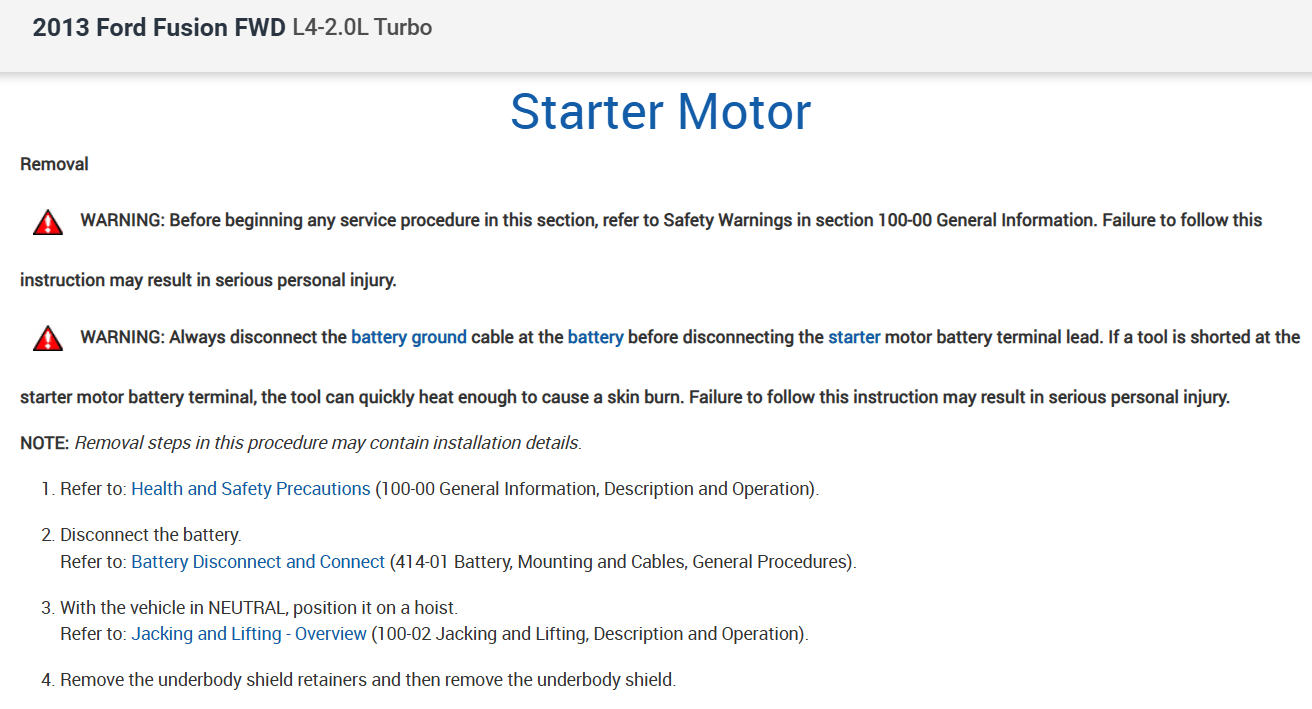Click the L4-2.0L Turbo engine label
Viewport: 1312px width, 709px height.
click(362, 28)
